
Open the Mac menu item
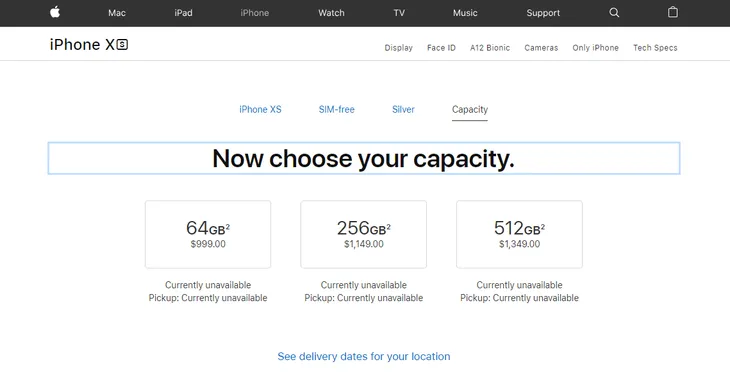pyautogui.click(x=117, y=13)
